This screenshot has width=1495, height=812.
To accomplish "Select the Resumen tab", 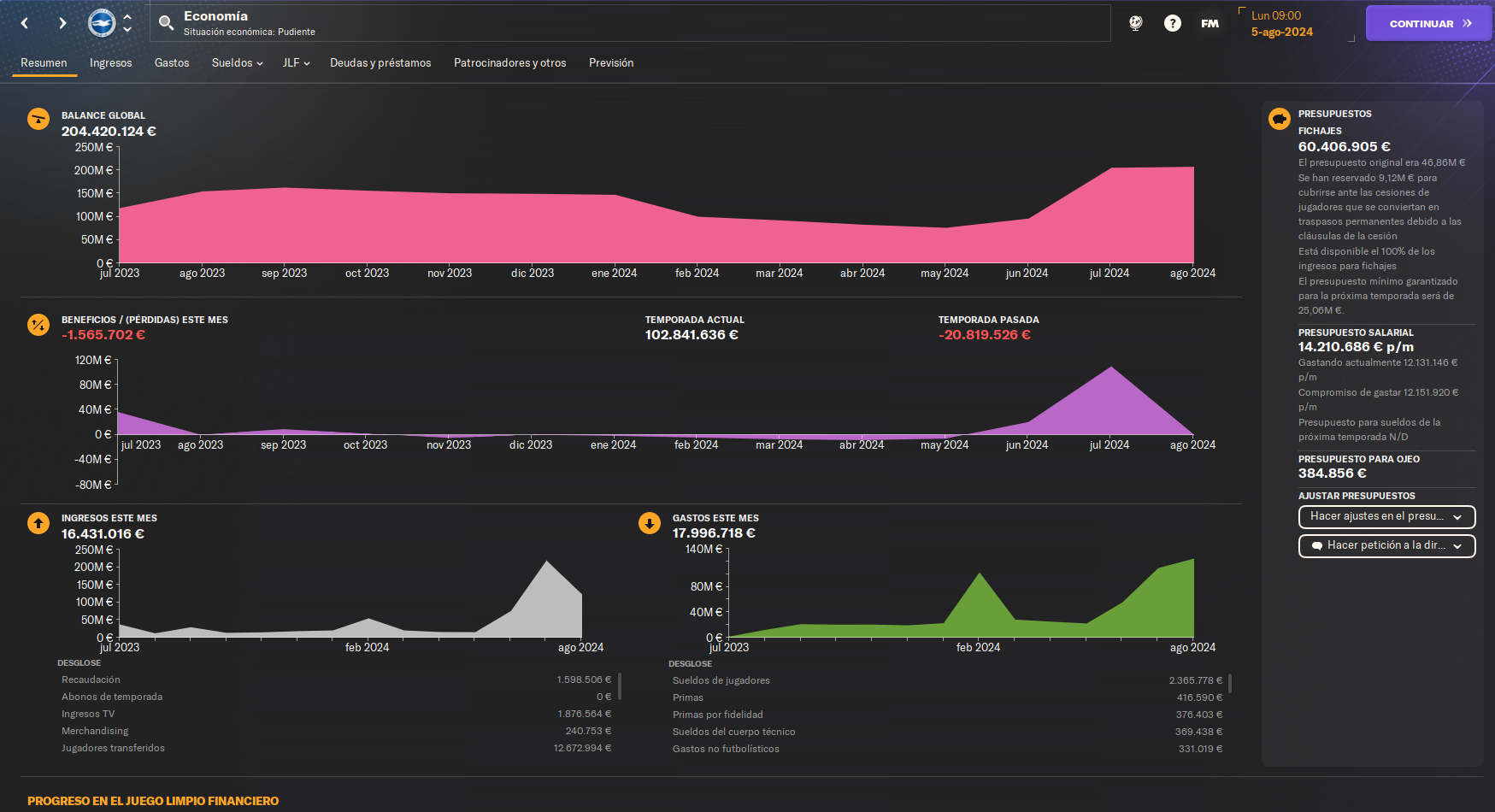I will pos(44,63).
